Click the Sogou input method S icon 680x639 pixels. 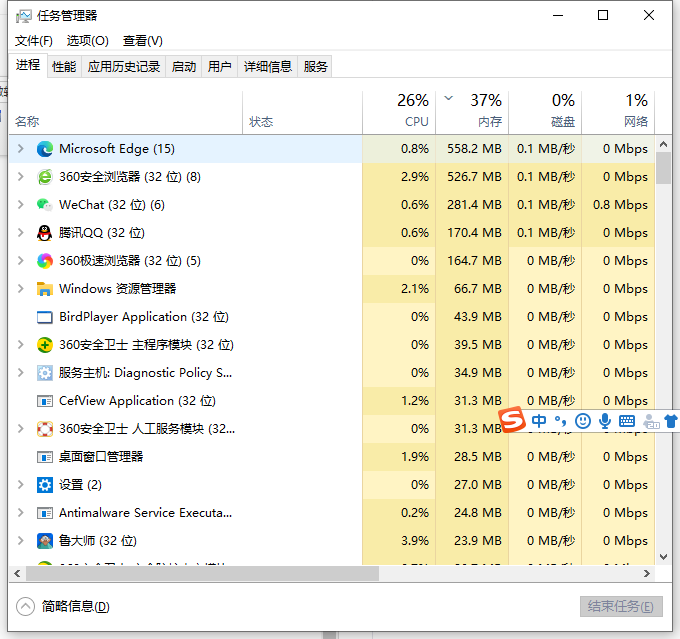click(512, 420)
